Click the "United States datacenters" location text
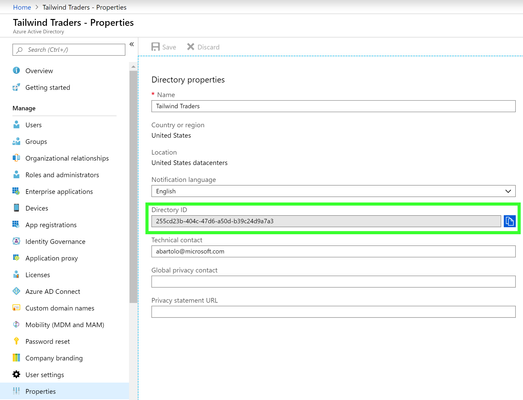523x400 pixels. click(x=189, y=163)
